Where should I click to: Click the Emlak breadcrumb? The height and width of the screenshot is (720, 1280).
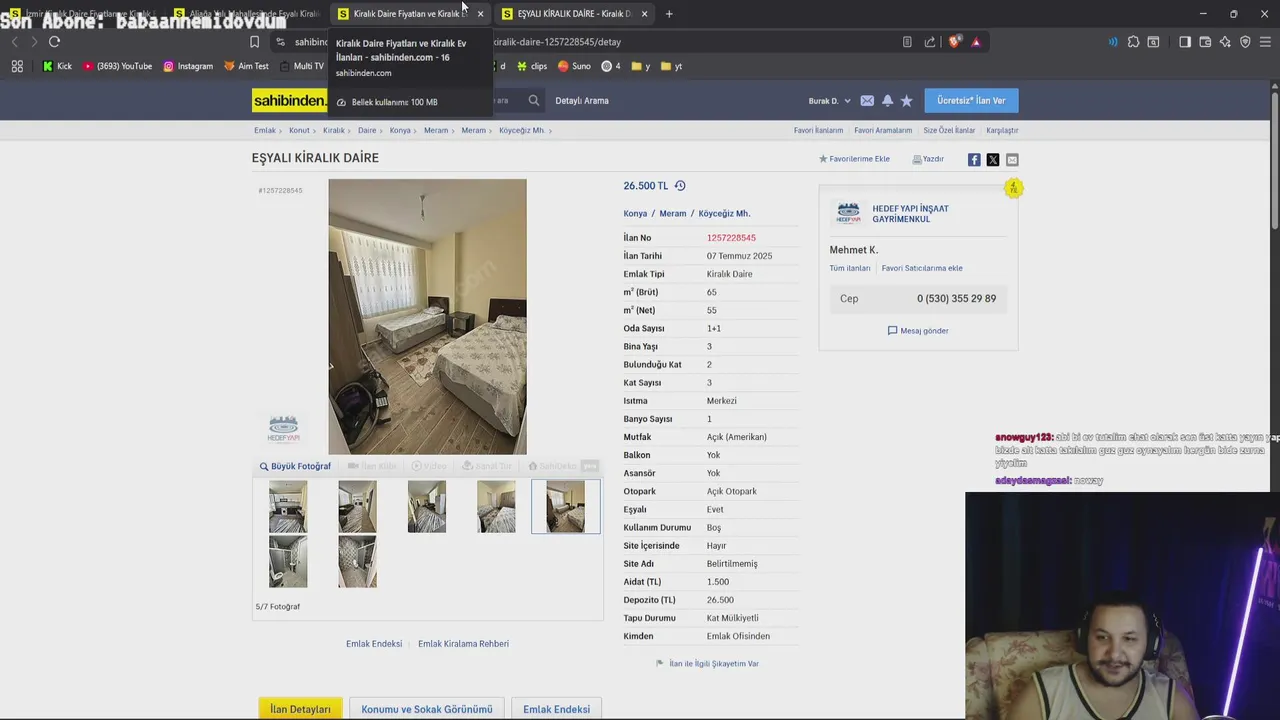coord(264,130)
